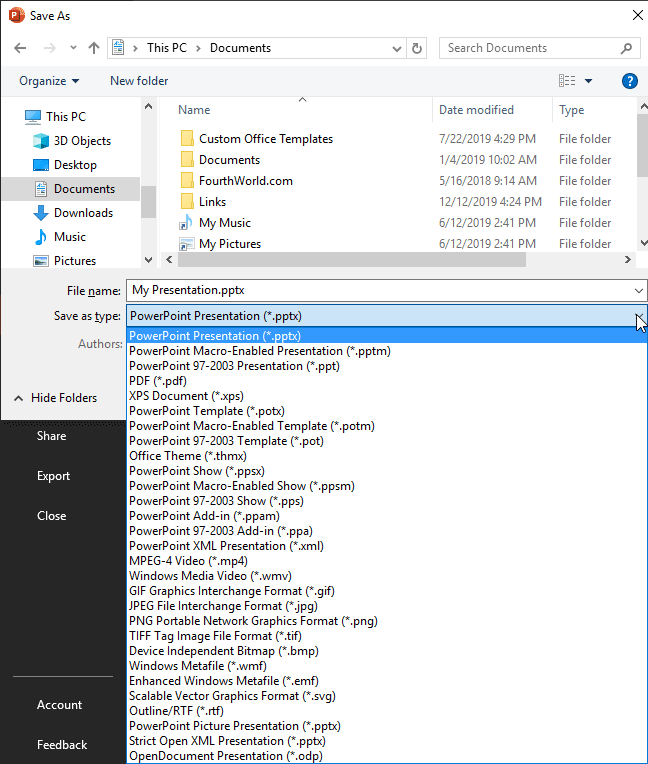The width and height of the screenshot is (648, 764).
Task: Open the view options dropdown arrow
Action: pos(589,81)
